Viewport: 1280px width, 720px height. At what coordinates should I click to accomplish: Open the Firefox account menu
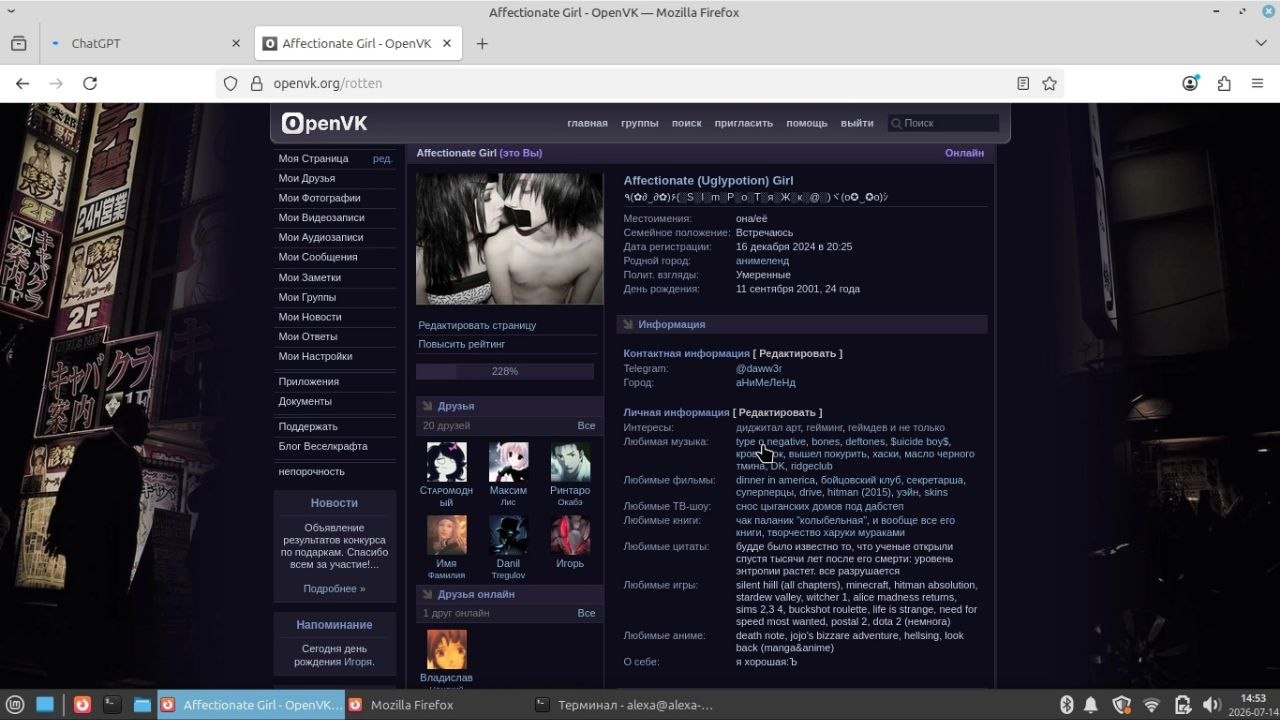1190,84
